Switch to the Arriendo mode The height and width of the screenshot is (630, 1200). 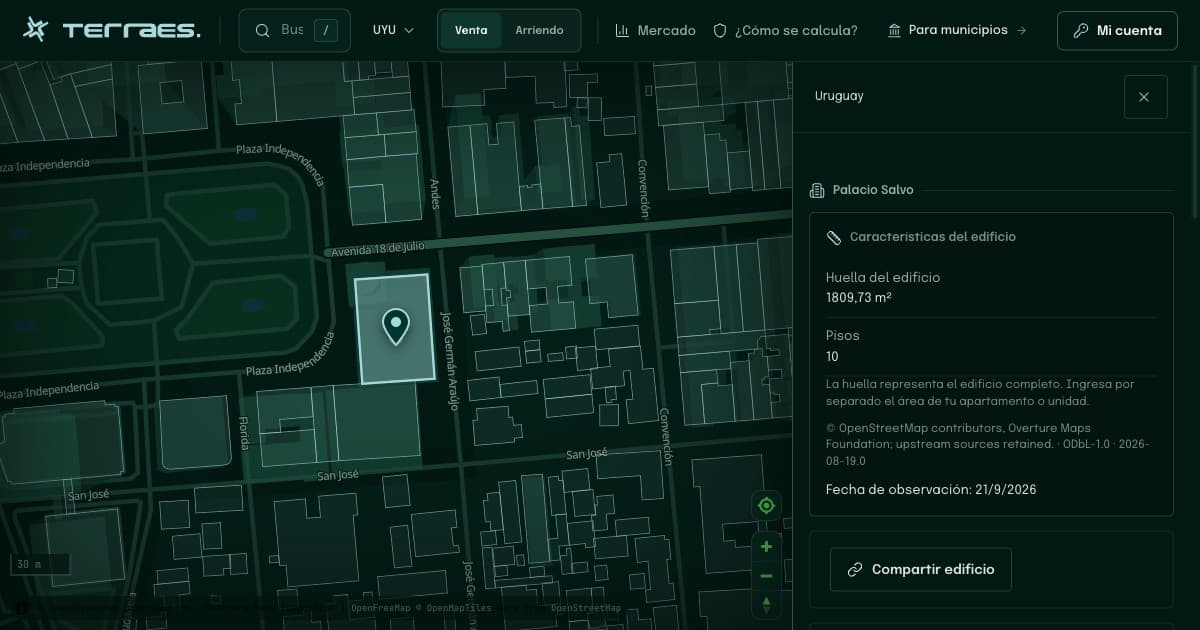[539, 30]
